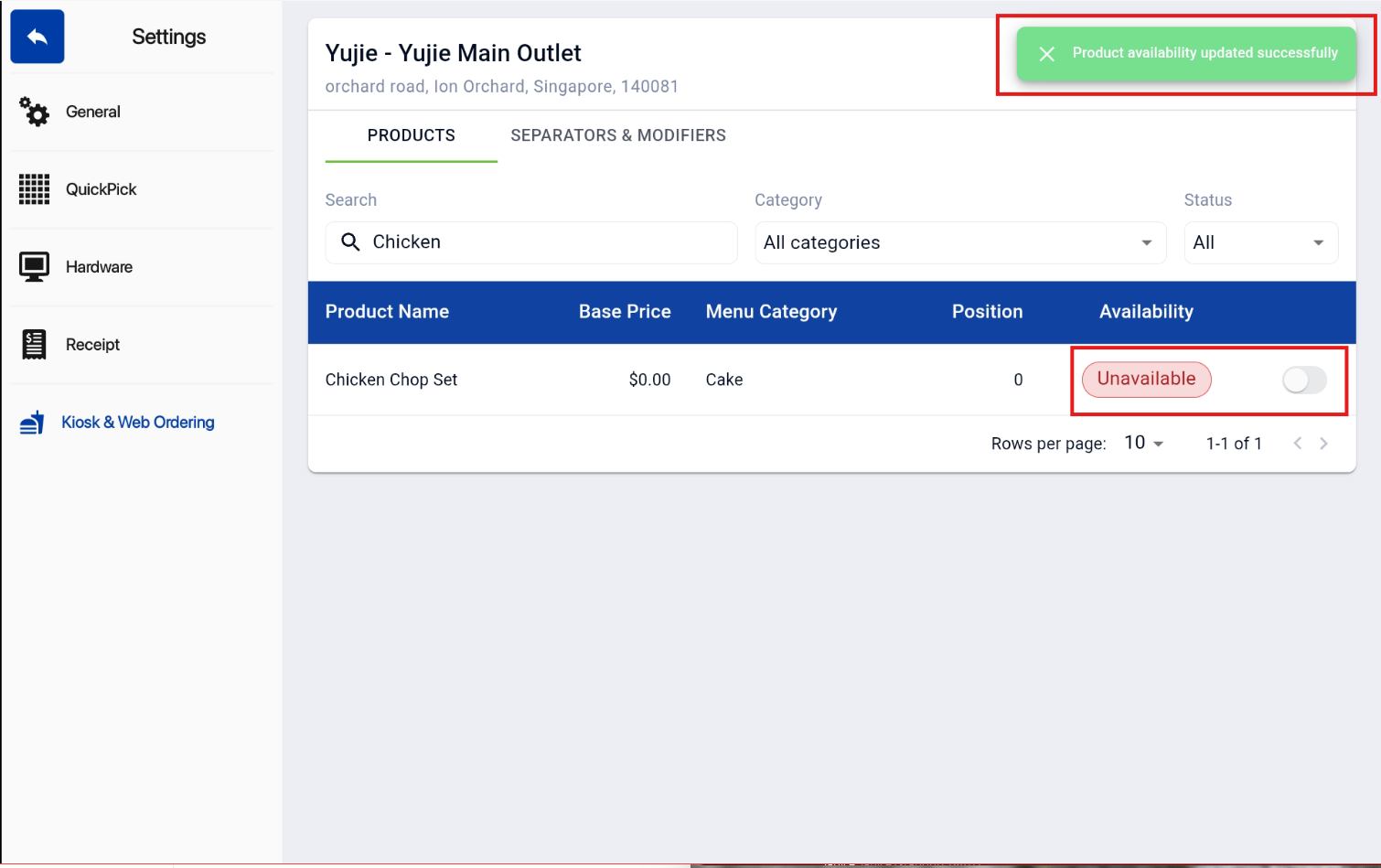Open General settings via gear icon
Image resolution: width=1381 pixels, height=868 pixels.
tap(35, 112)
